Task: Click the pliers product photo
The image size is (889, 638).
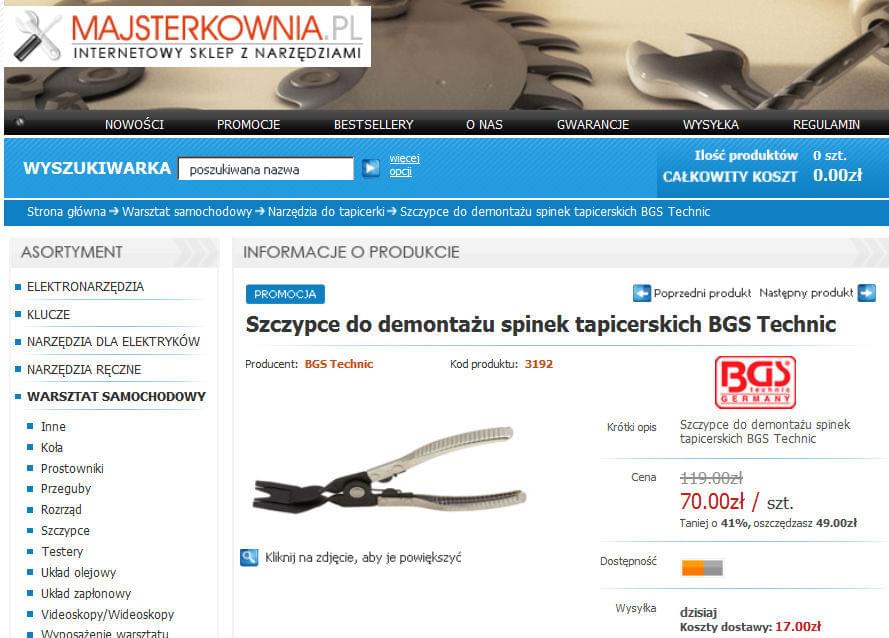Action: coord(391,470)
